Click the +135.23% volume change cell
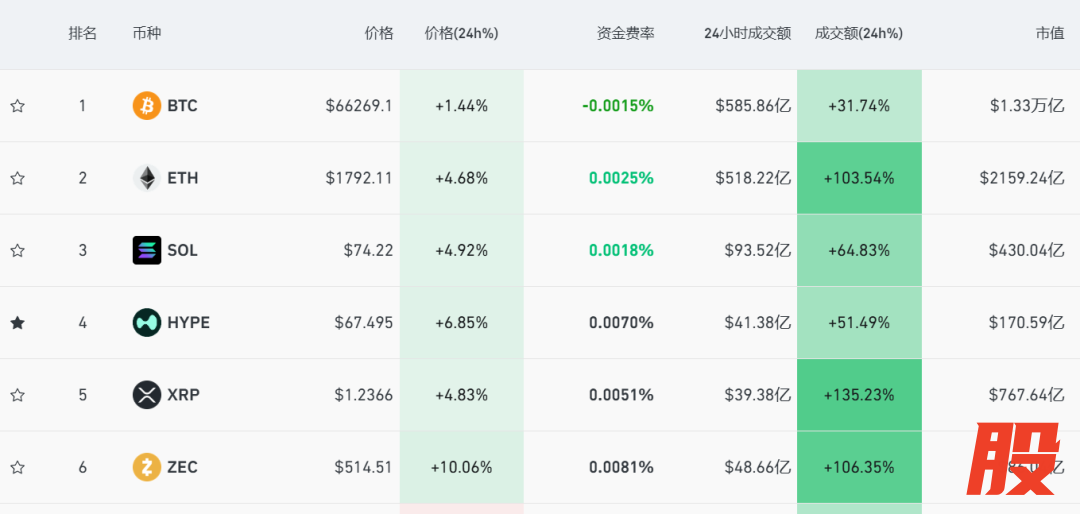Viewport: 1080px width, 514px height. 859,395
